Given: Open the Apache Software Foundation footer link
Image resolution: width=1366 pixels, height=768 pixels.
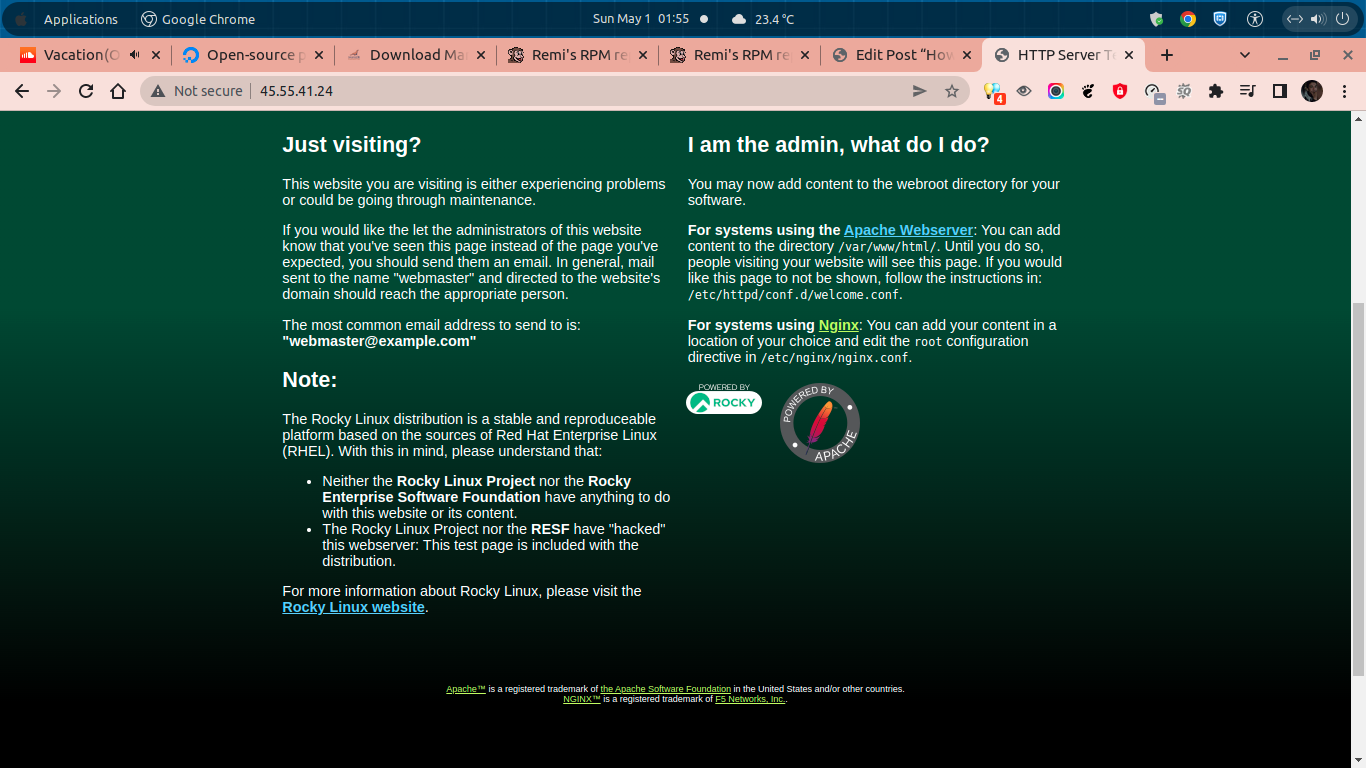Looking at the screenshot, I should 665,689.
